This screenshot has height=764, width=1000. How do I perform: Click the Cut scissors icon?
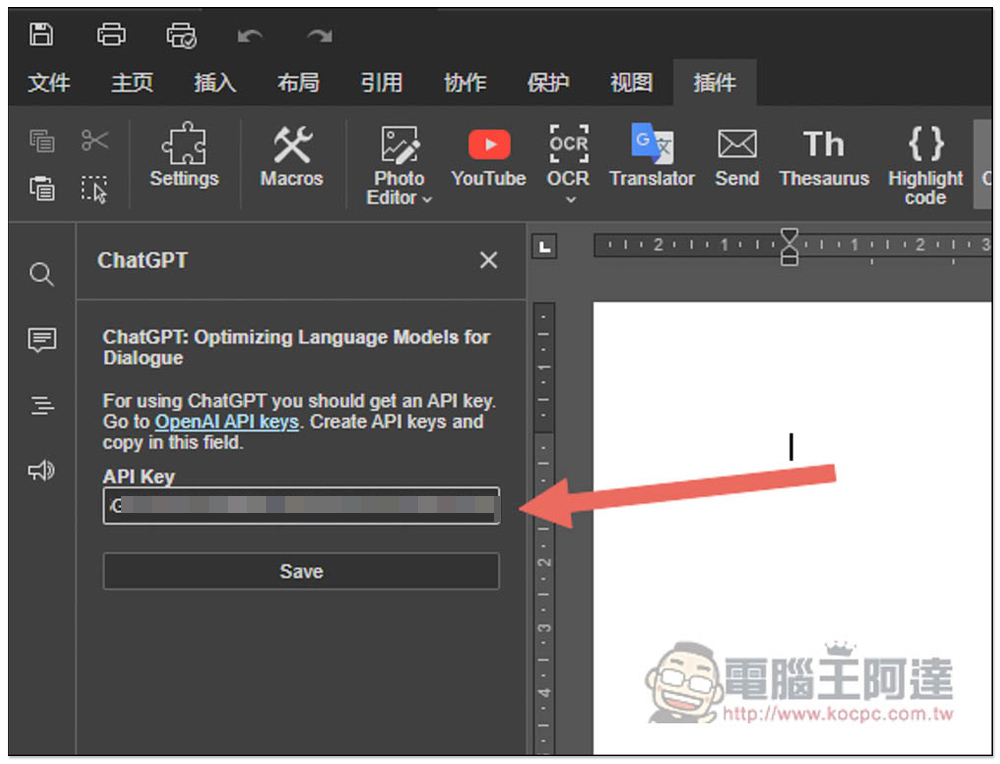pyautogui.click(x=95, y=140)
